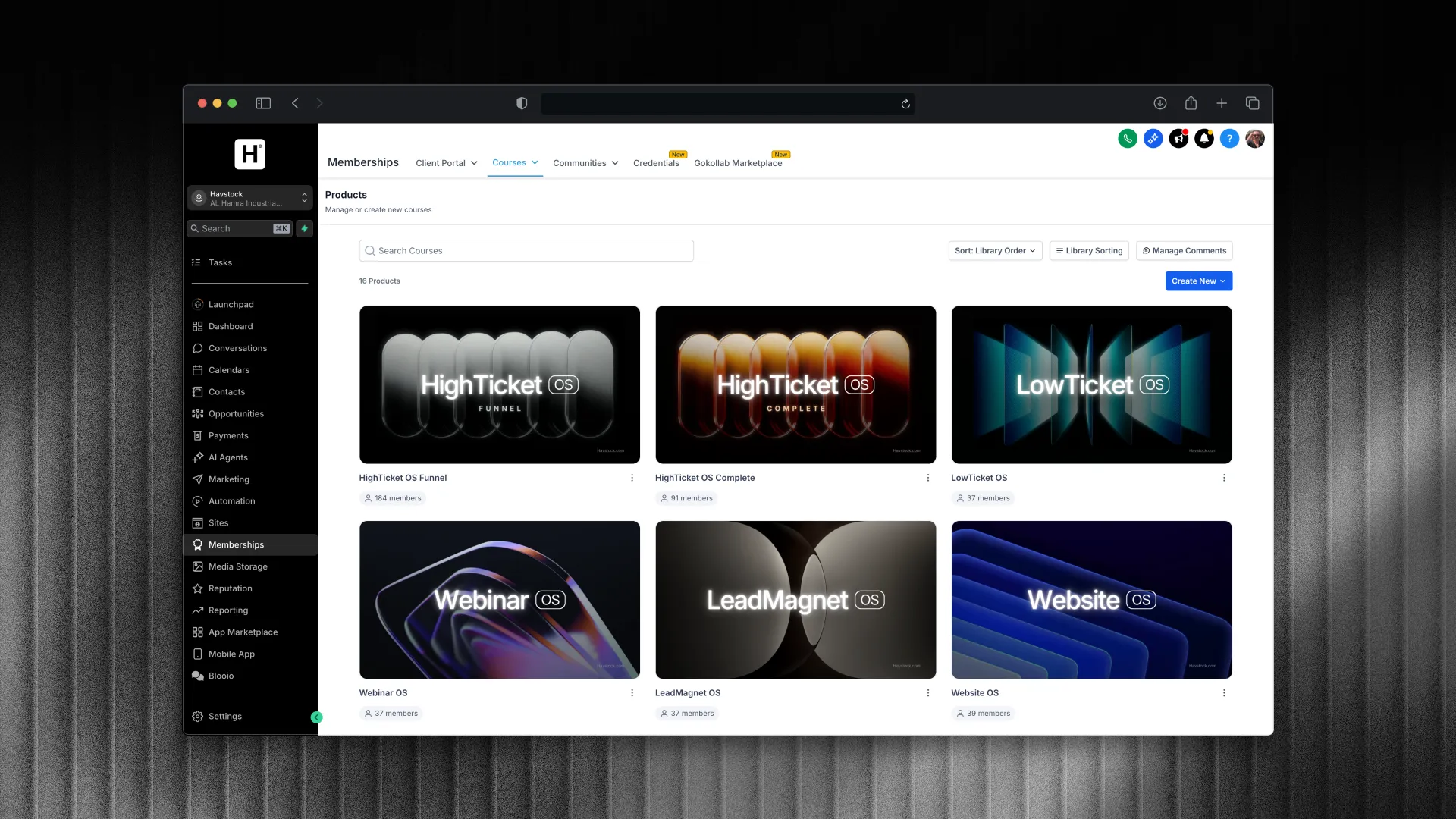Select the Conversations icon in the sidebar
1456x819 pixels.
(197, 348)
